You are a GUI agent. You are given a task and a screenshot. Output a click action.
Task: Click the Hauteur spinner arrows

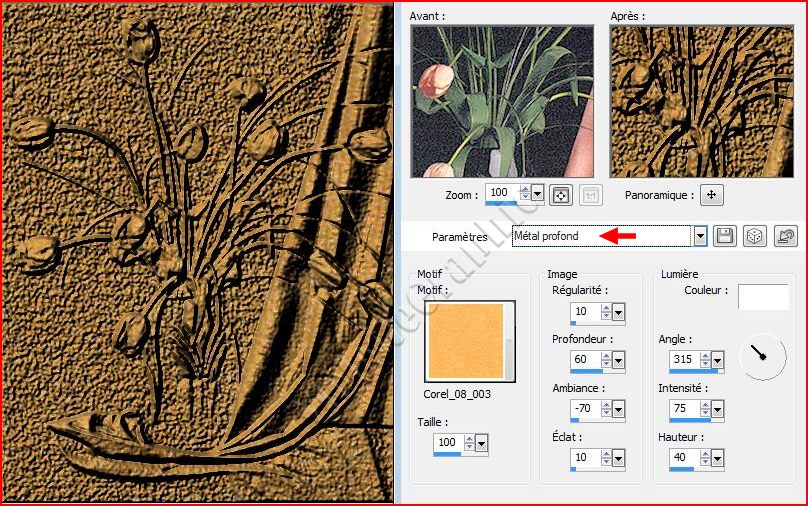[703, 458]
